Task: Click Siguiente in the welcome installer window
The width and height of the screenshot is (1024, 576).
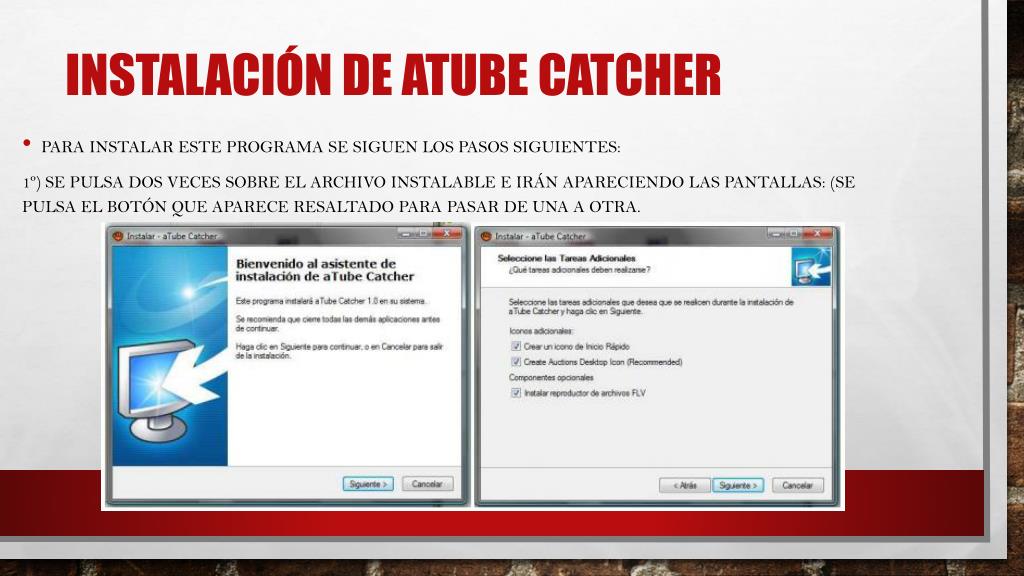Action: pyautogui.click(x=368, y=484)
